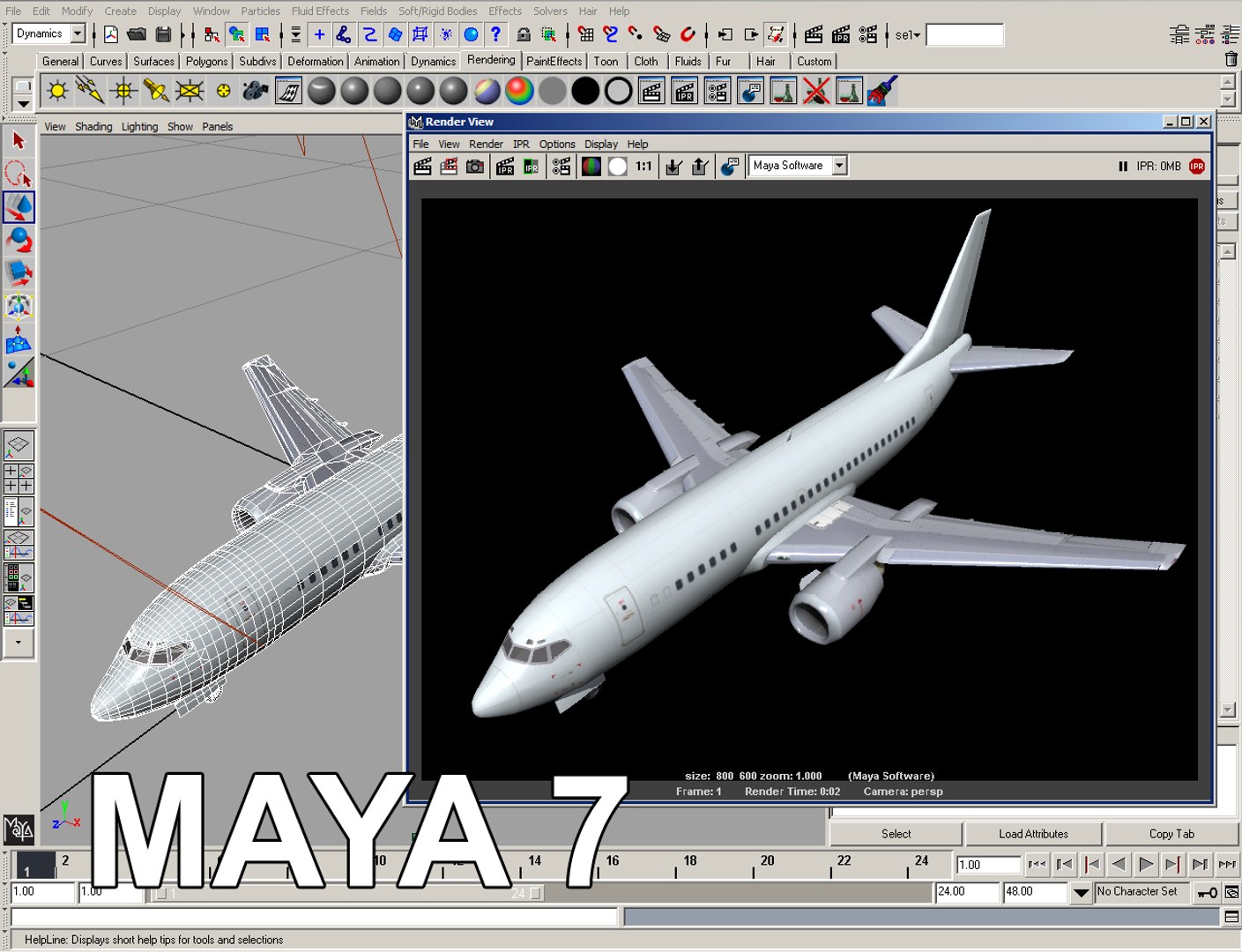This screenshot has width=1242, height=952.
Task: Click the current frame field showing 1.00
Action: [x=988, y=865]
